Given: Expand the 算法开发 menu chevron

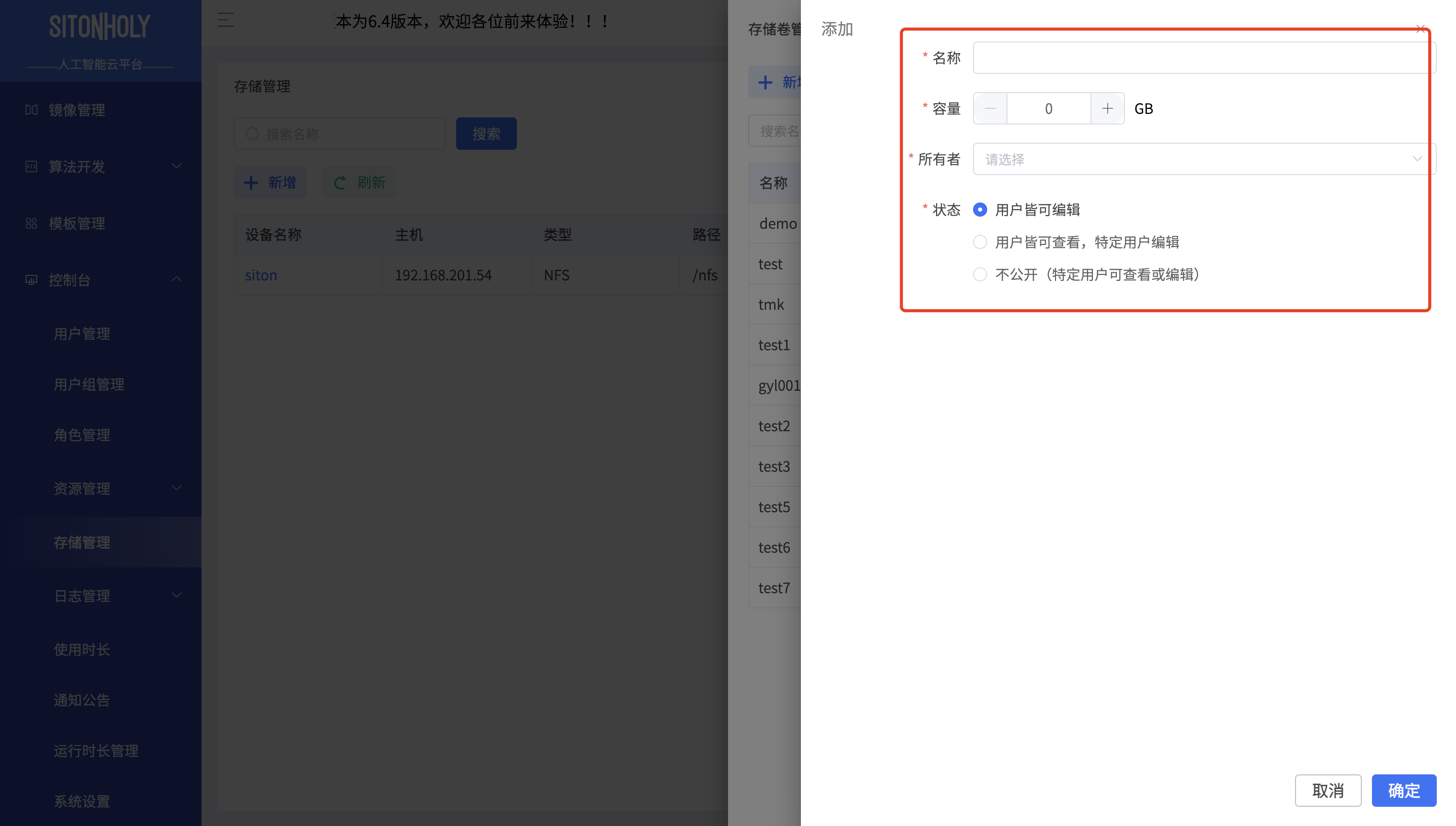Looking at the screenshot, I should pyautogui.click(x=177, y=166).
